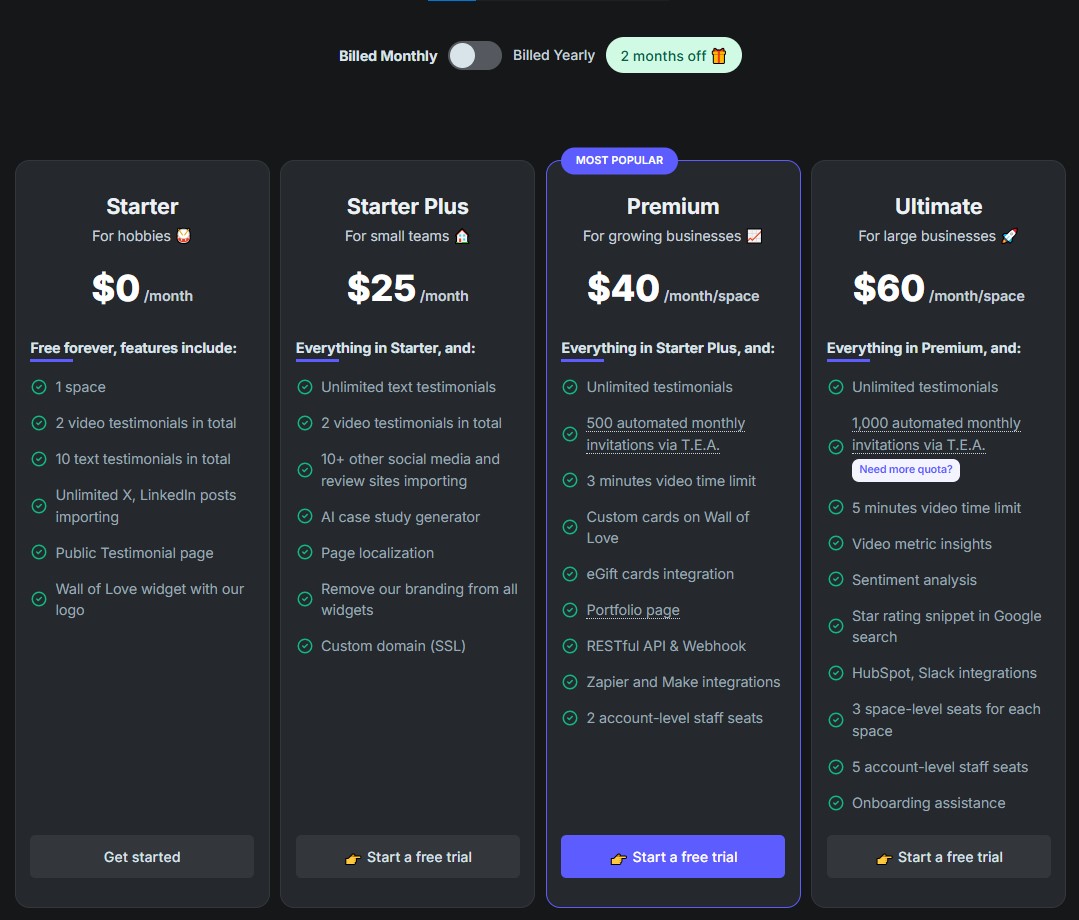Open the "Need more quota?" link
Screen dimensions: 1079x920
(905, 468)
